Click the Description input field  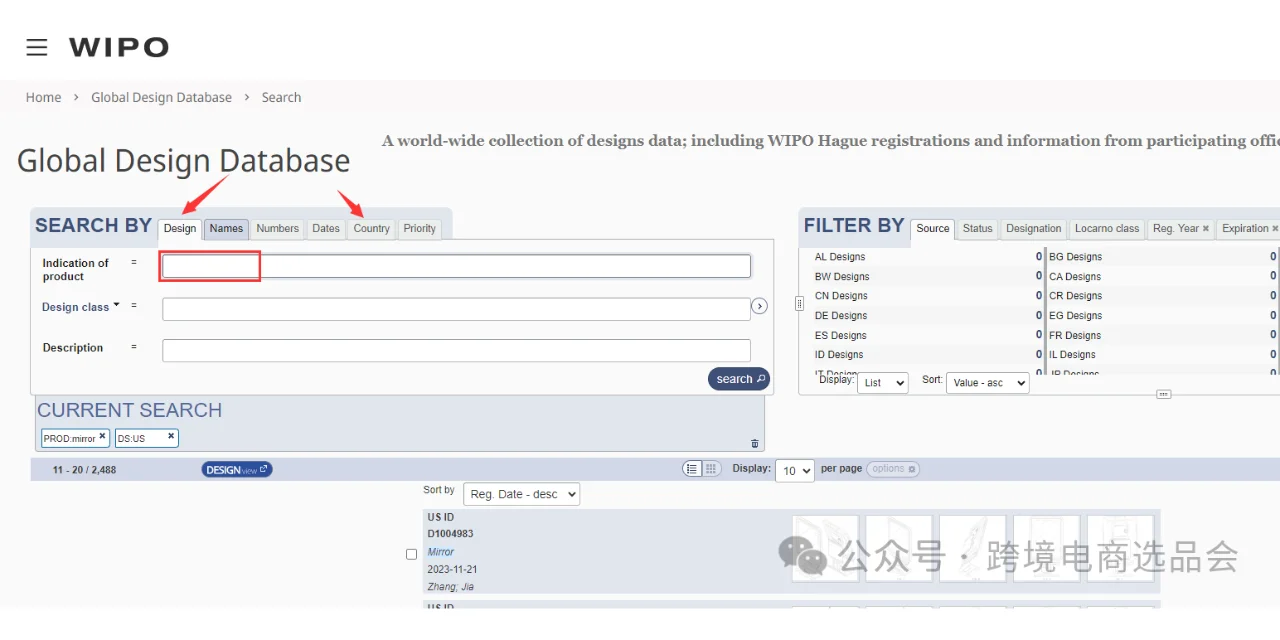(x=456, y=350)
